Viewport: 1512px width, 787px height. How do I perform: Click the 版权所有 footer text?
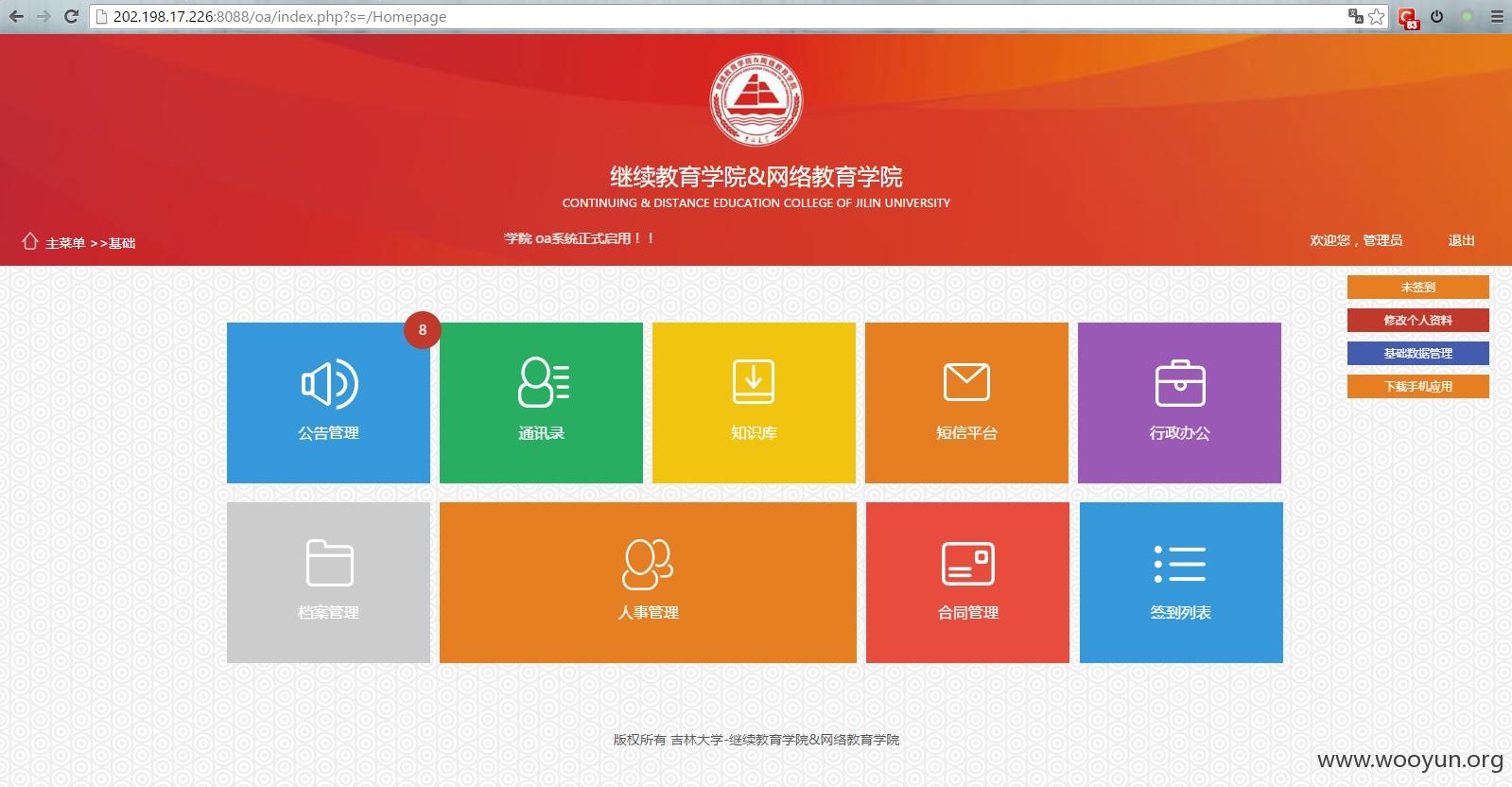[x=756, y=740]
